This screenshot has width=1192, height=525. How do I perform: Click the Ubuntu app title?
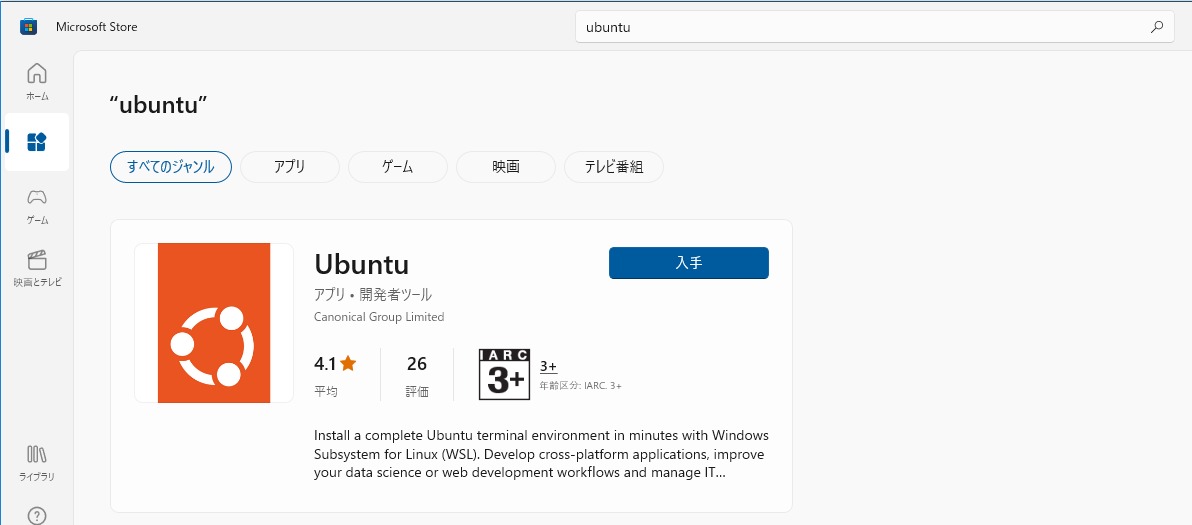[362, 264]
